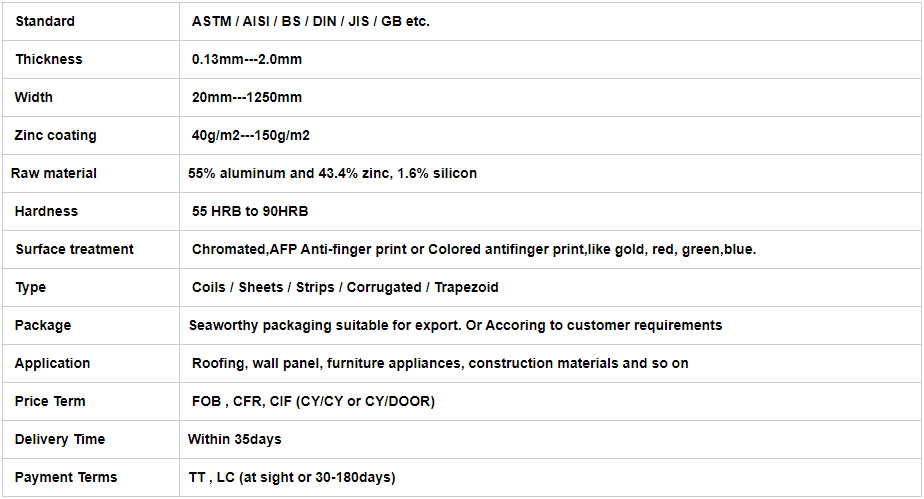This screenshot has width=924, height=499.
Task: Click the Zinc coating label
Action: (x=55, y=136)
